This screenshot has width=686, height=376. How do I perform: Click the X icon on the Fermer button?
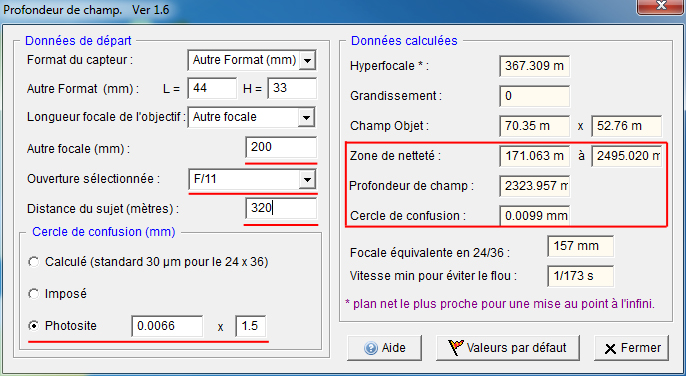pos(610,349)
